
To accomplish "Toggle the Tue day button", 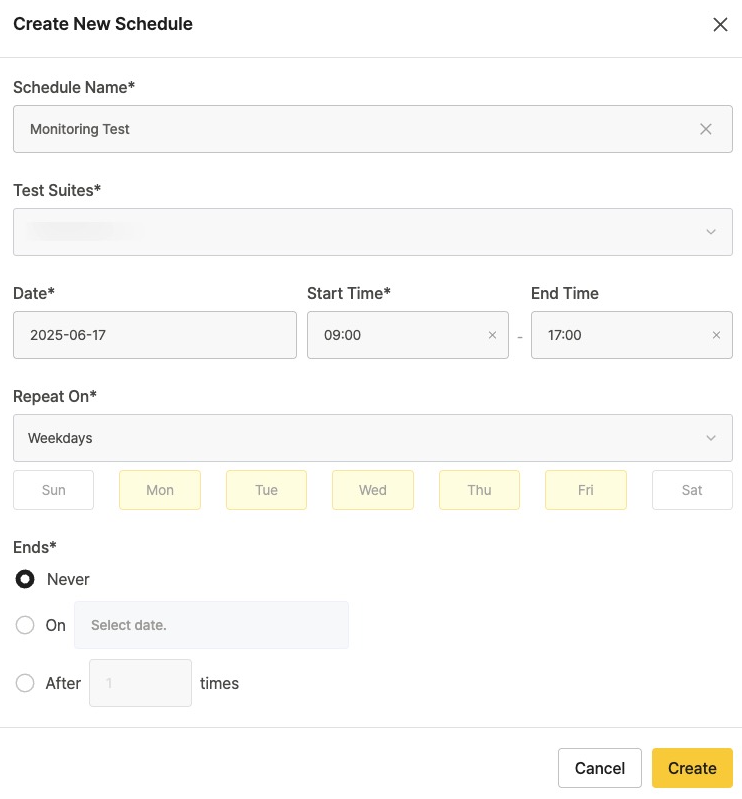I will 266,490.
